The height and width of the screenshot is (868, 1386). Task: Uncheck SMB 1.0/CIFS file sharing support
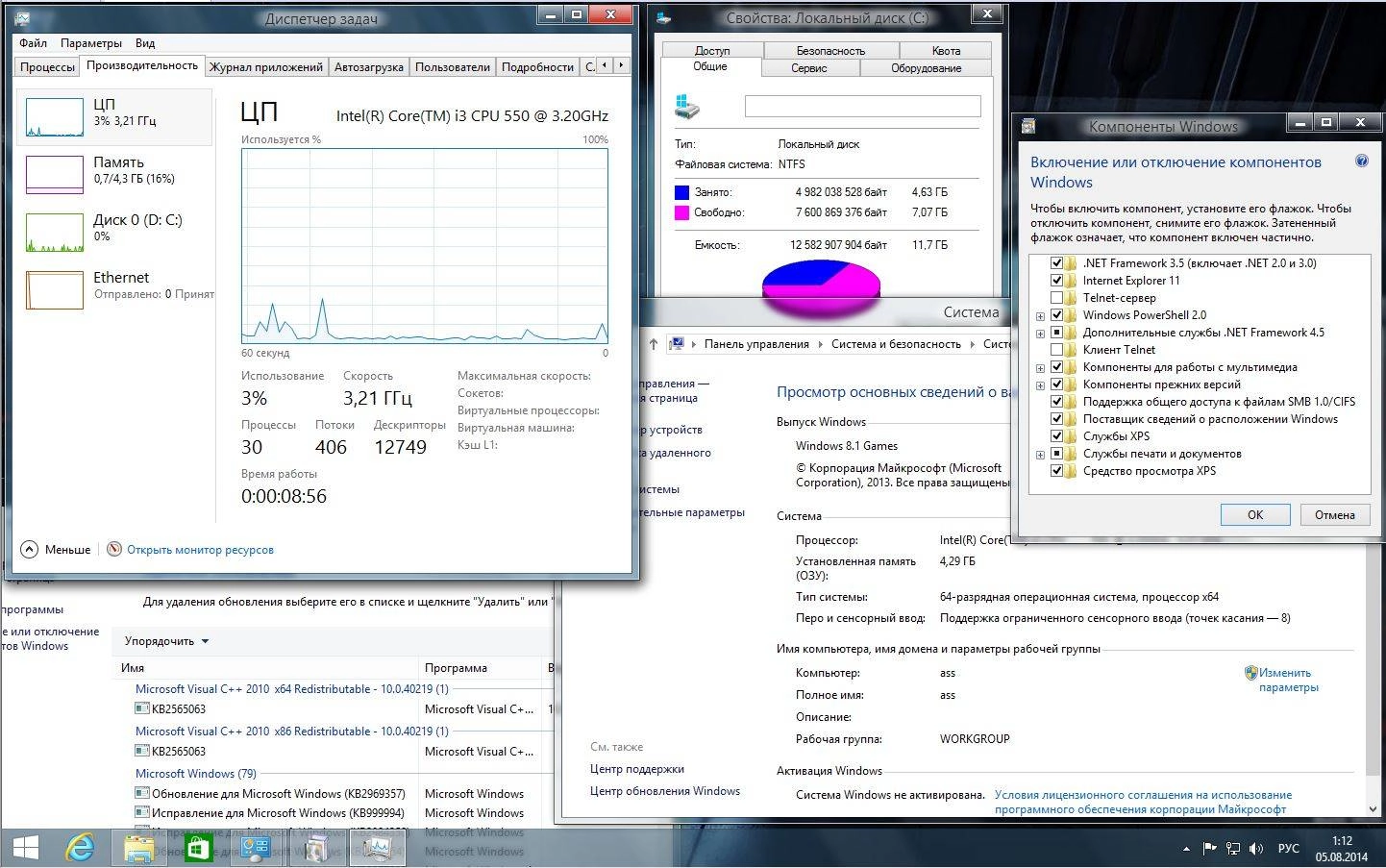(x=1057, y=402)
